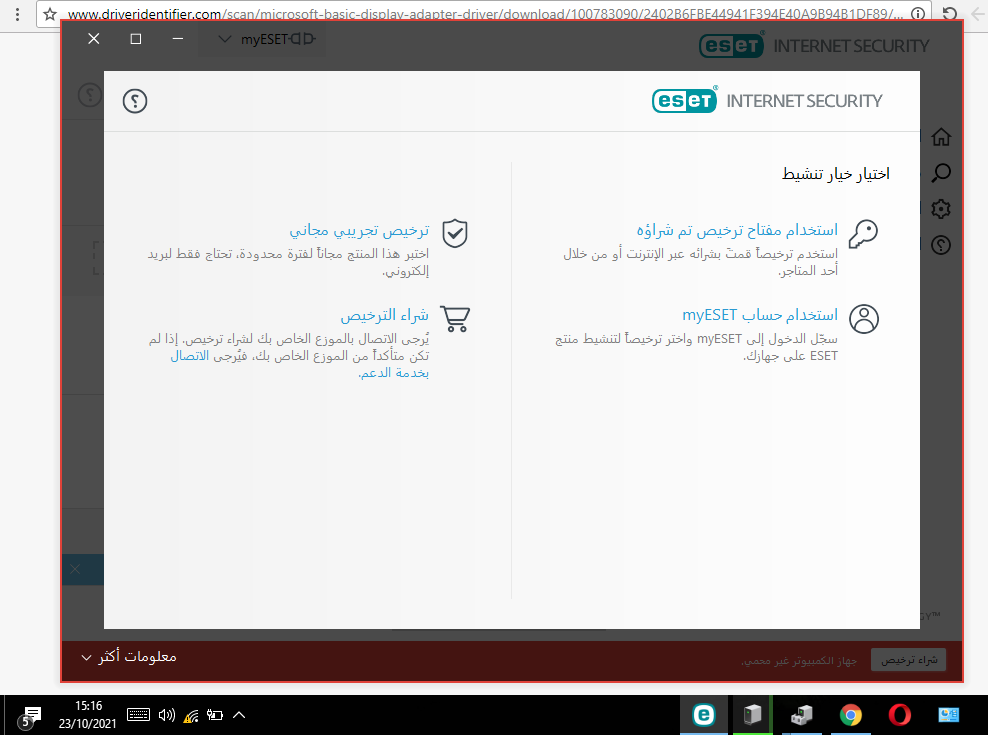Maximize the ESET Internet Security window
Viewport: 988px width, 735px height.
click(135, 39)
